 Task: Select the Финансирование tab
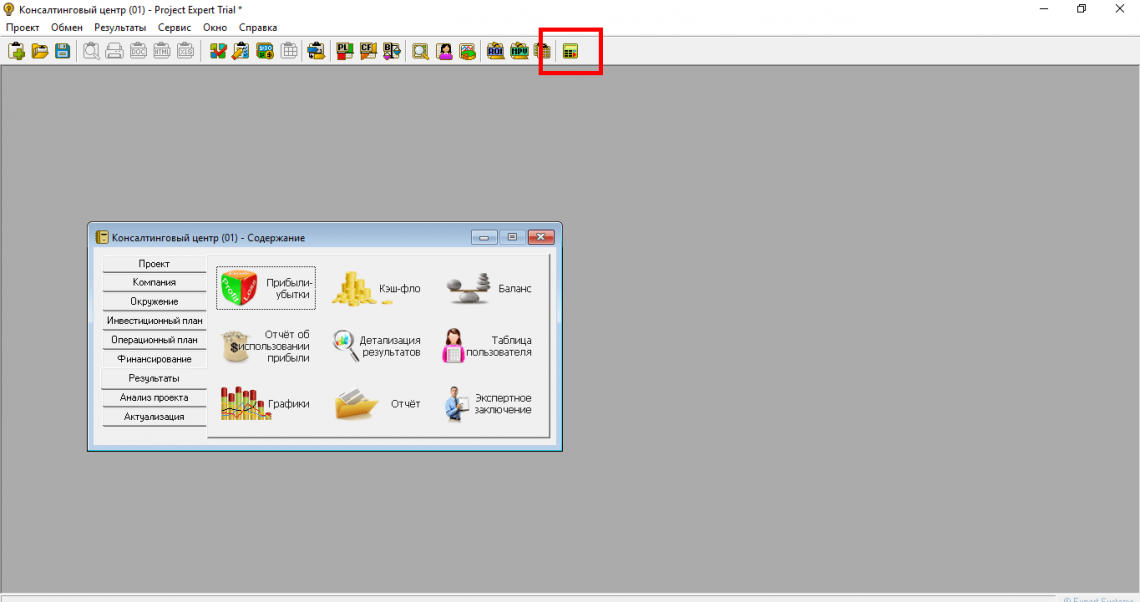tap(154, 359)
